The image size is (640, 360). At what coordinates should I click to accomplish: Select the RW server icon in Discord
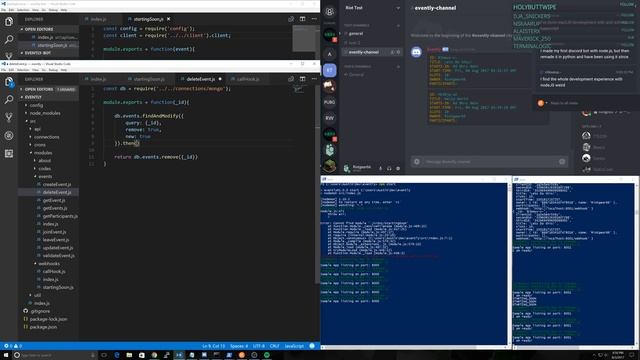330,118
